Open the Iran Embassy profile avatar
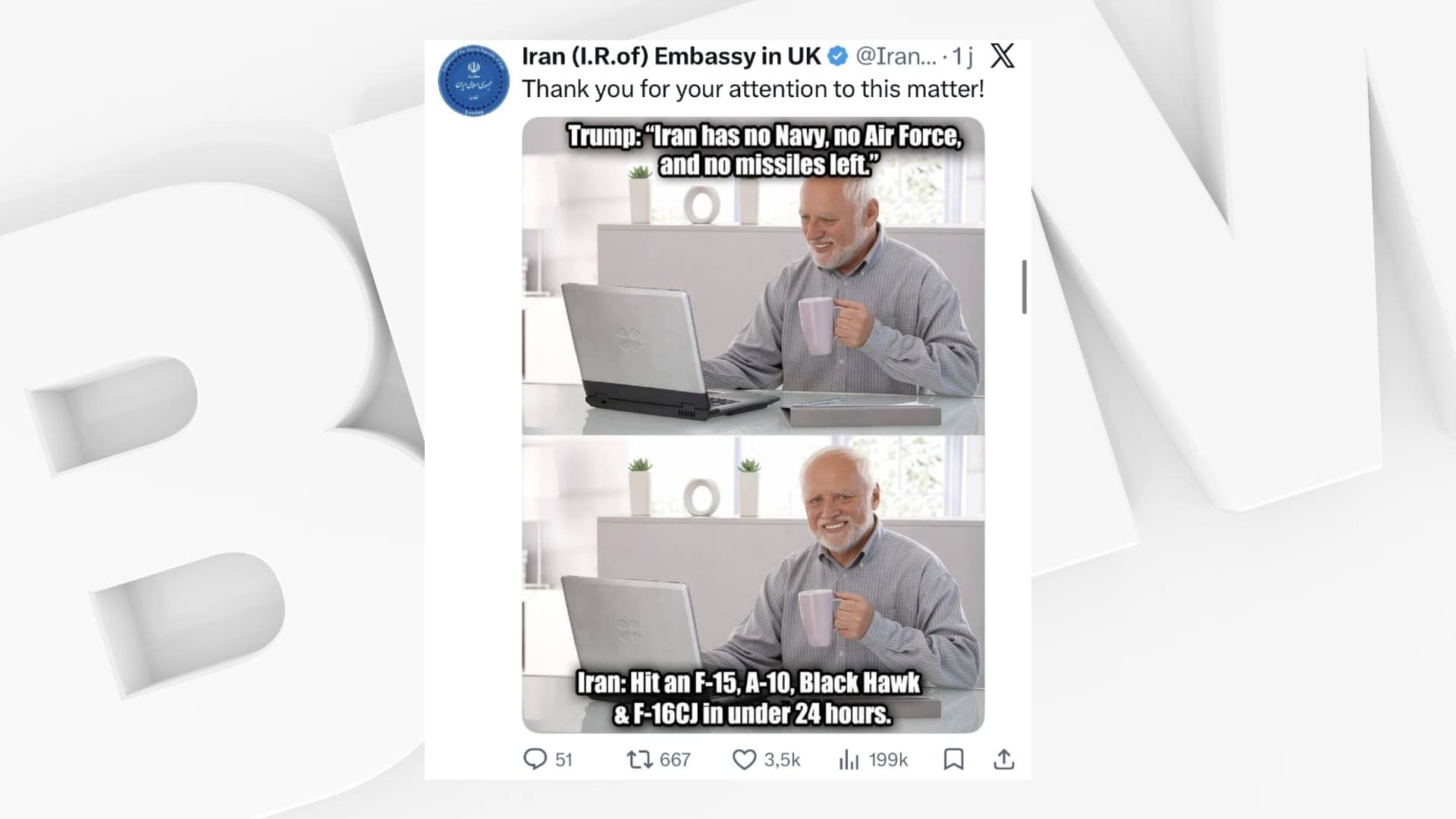The image size is (1456, 819). click(x=474, y=80)
